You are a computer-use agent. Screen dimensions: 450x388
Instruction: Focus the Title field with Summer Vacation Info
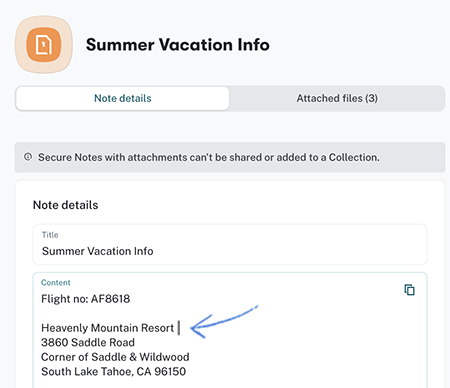pyautogui.click(x=230, y=245)
